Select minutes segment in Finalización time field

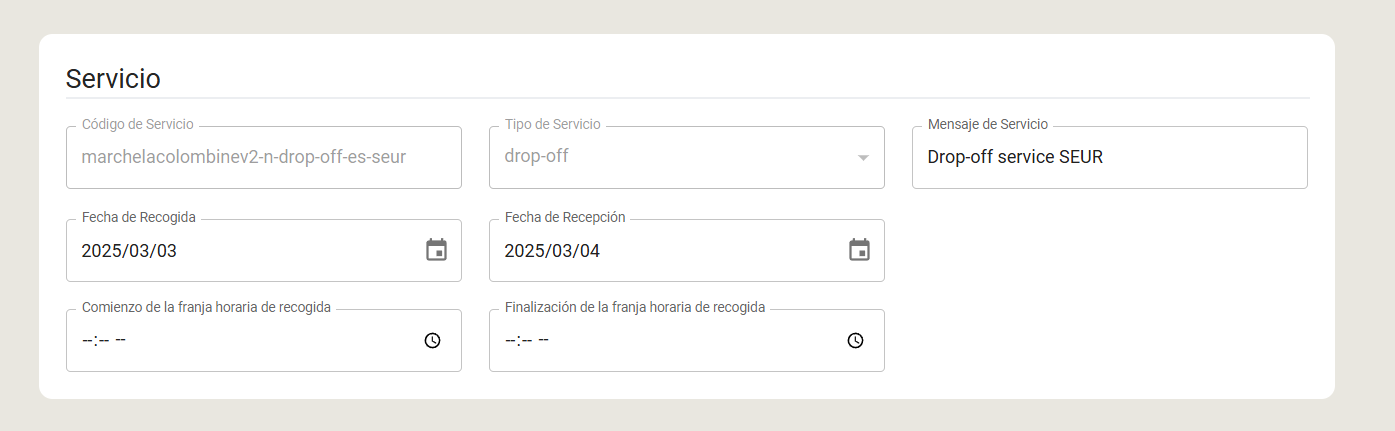(525, 340)
